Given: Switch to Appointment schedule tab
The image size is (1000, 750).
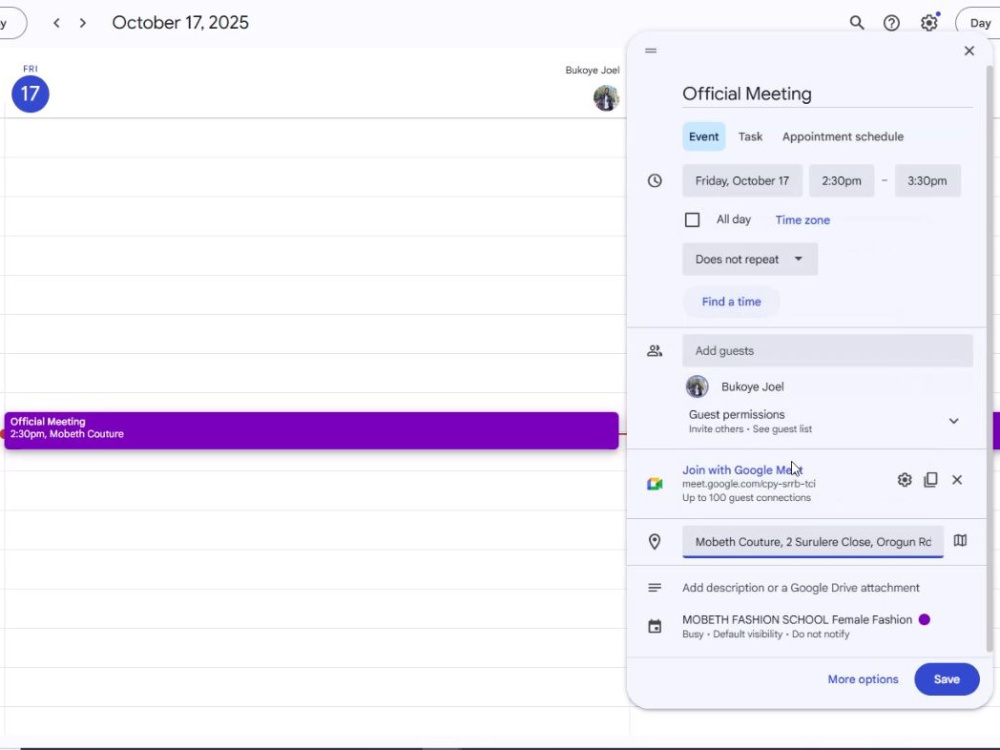Looking at the screenshot, I should (842, 136).
